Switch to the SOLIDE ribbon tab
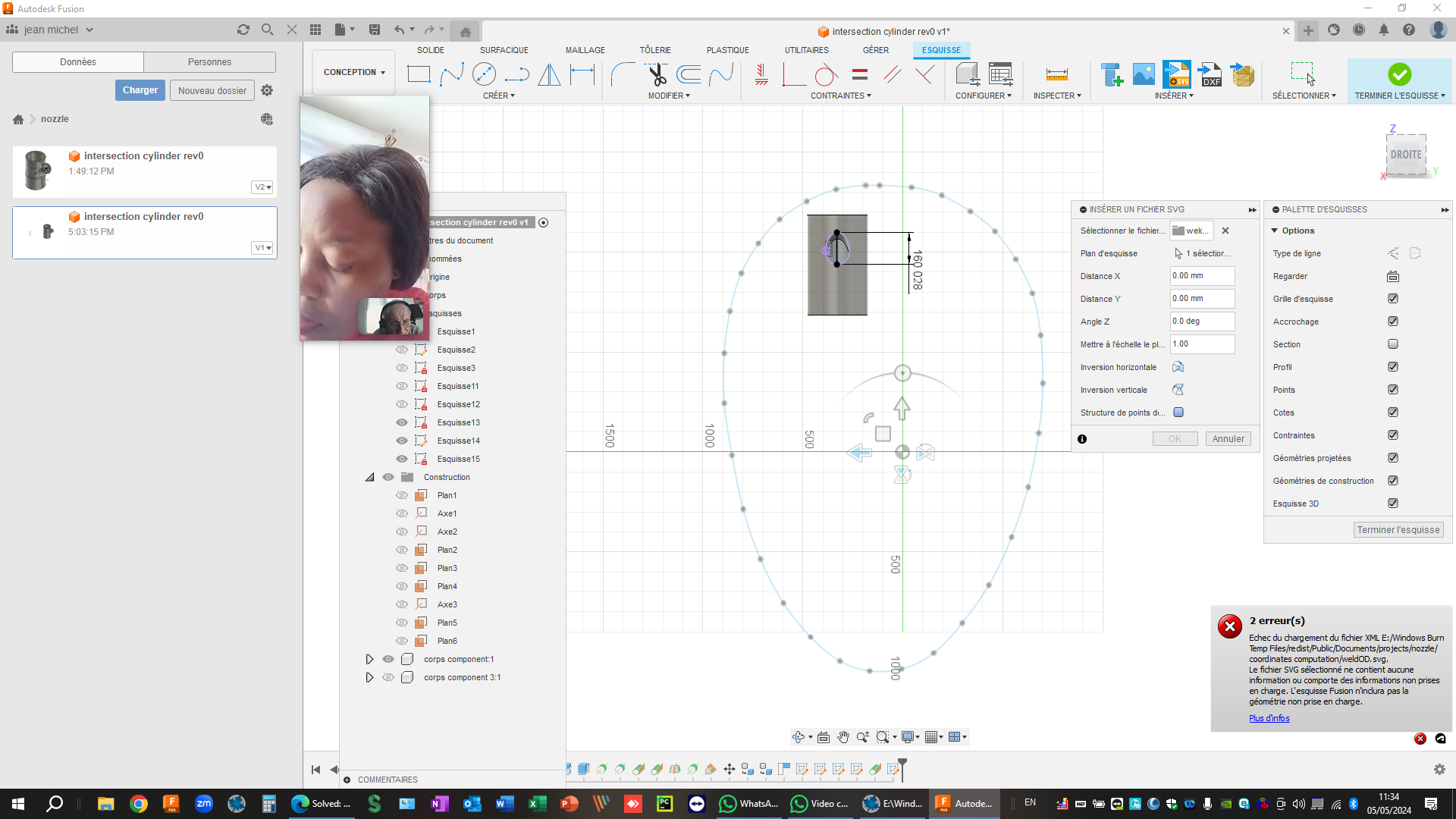1456x819 pixels. 431,50
